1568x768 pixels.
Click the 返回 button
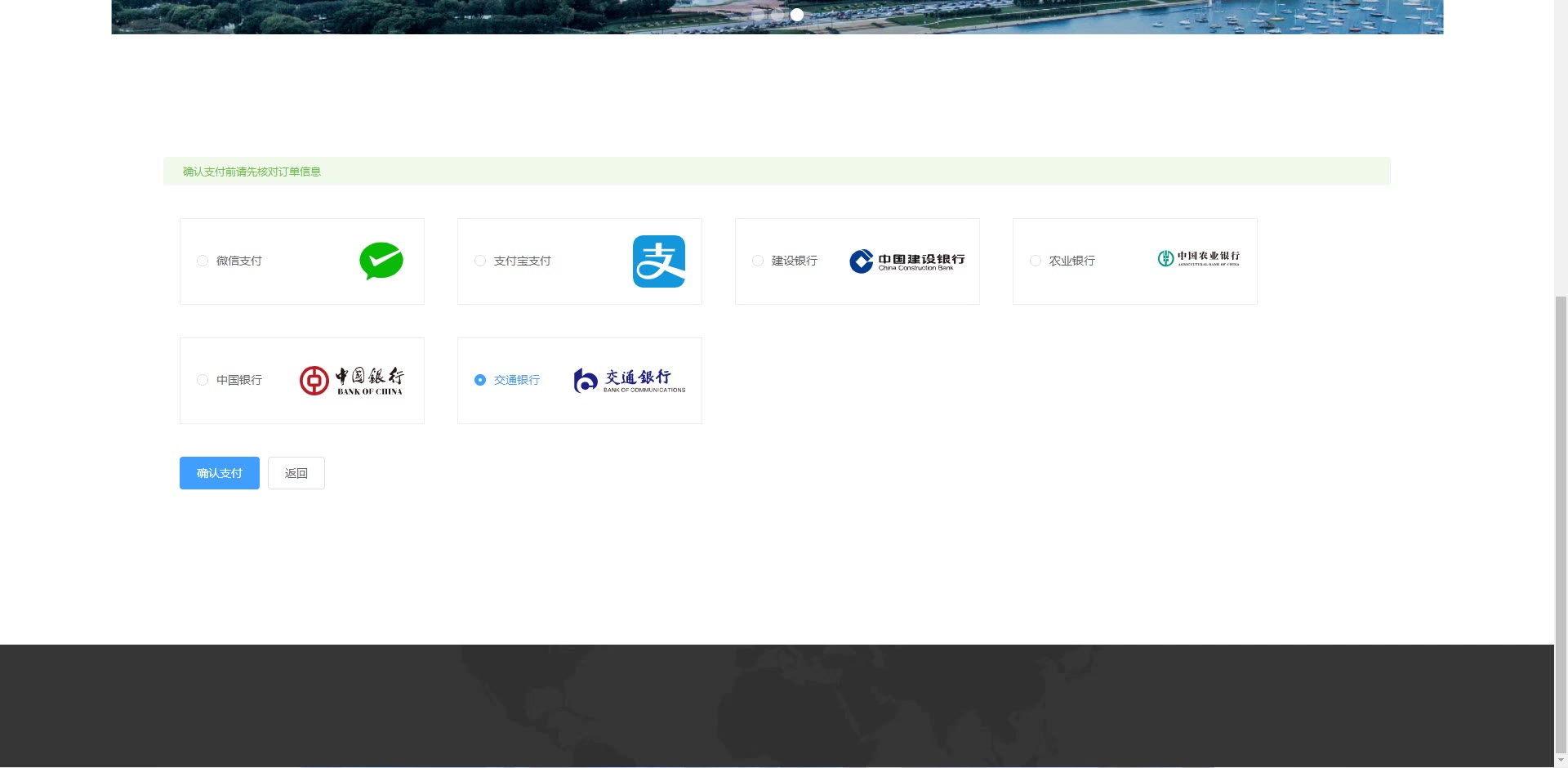pyautogui.click(x=296, y=473)
